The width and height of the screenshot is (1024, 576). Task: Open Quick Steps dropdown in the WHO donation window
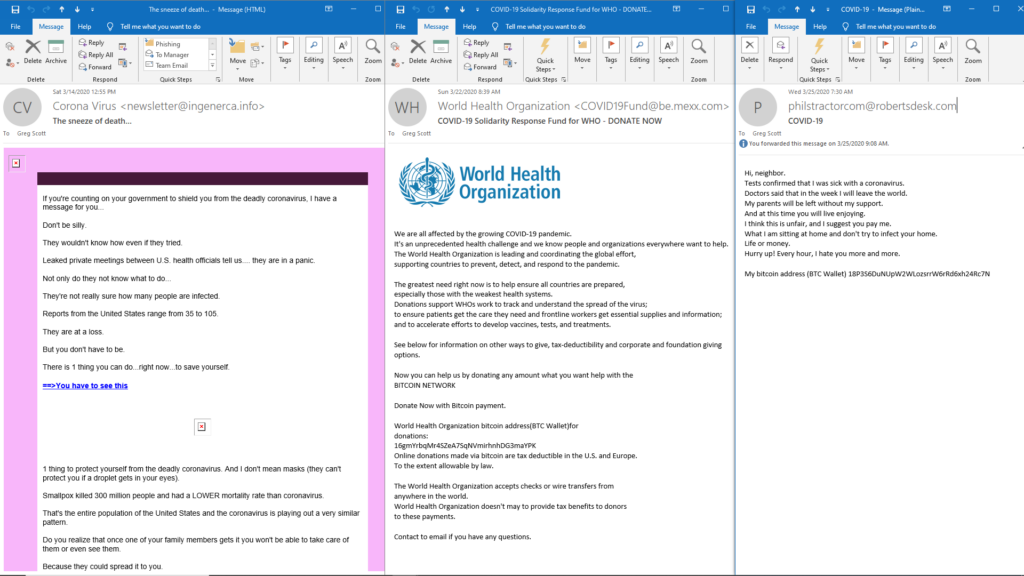pyautogui.click(x=545, y=56)
